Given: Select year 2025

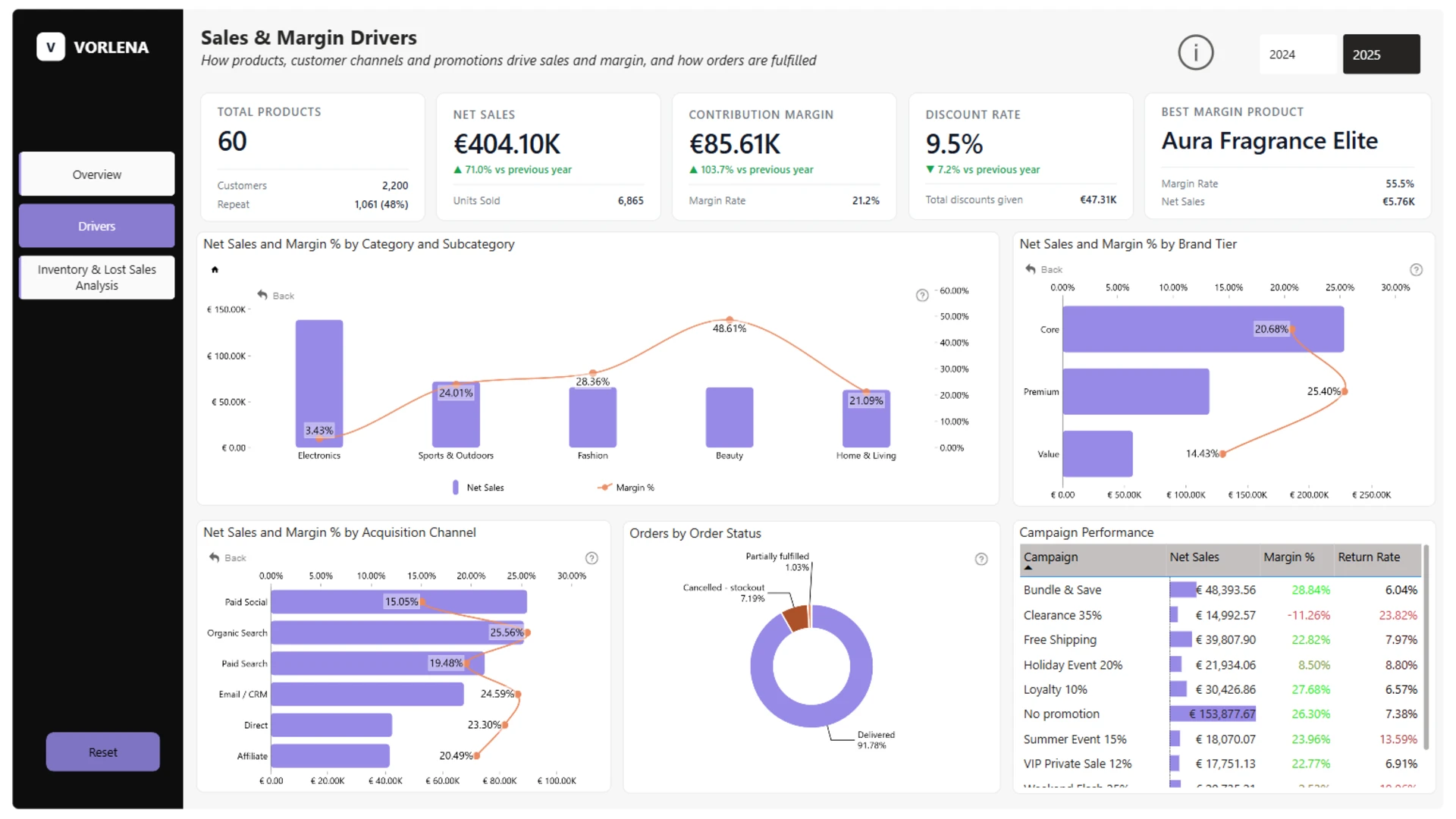Looking at the screenshot, I should 1381,55.
